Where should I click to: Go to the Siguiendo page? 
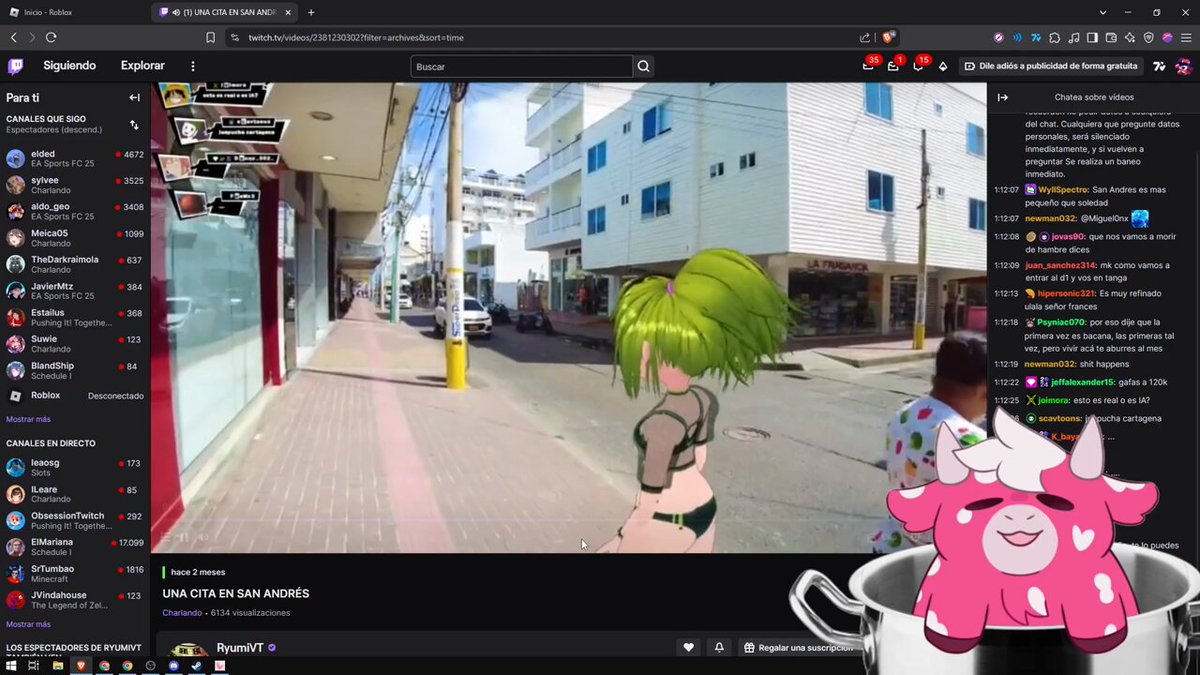(x=70, y=66)
